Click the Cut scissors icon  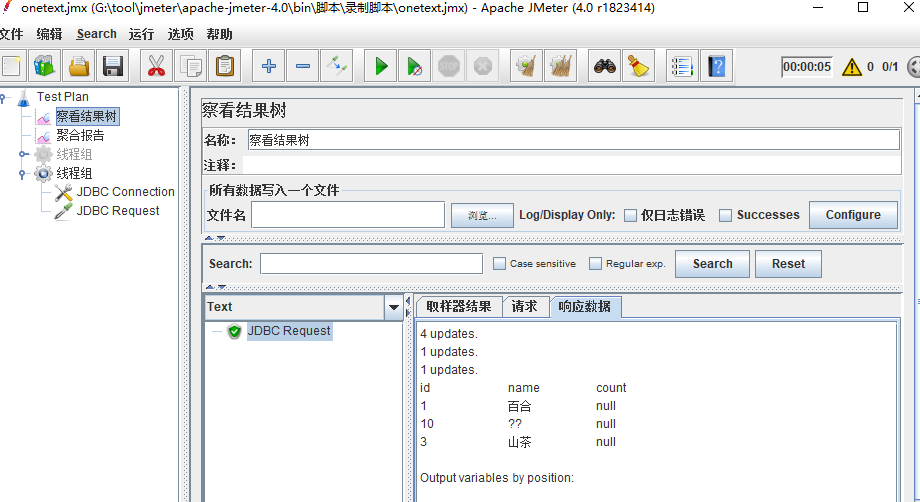pyautogui.click(x=156, y=66)
